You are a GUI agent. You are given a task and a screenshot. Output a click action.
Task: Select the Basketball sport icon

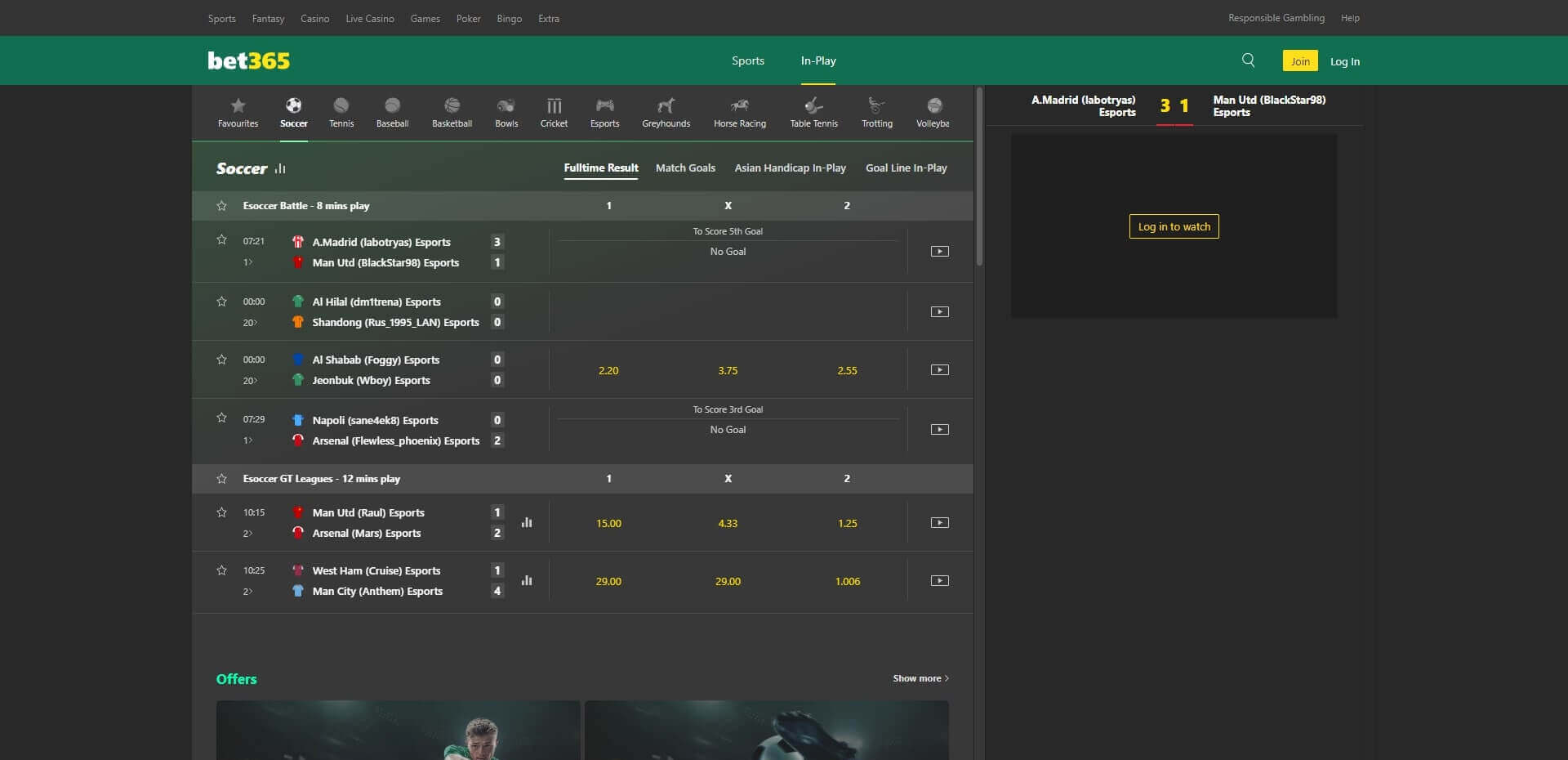(451, 112)
